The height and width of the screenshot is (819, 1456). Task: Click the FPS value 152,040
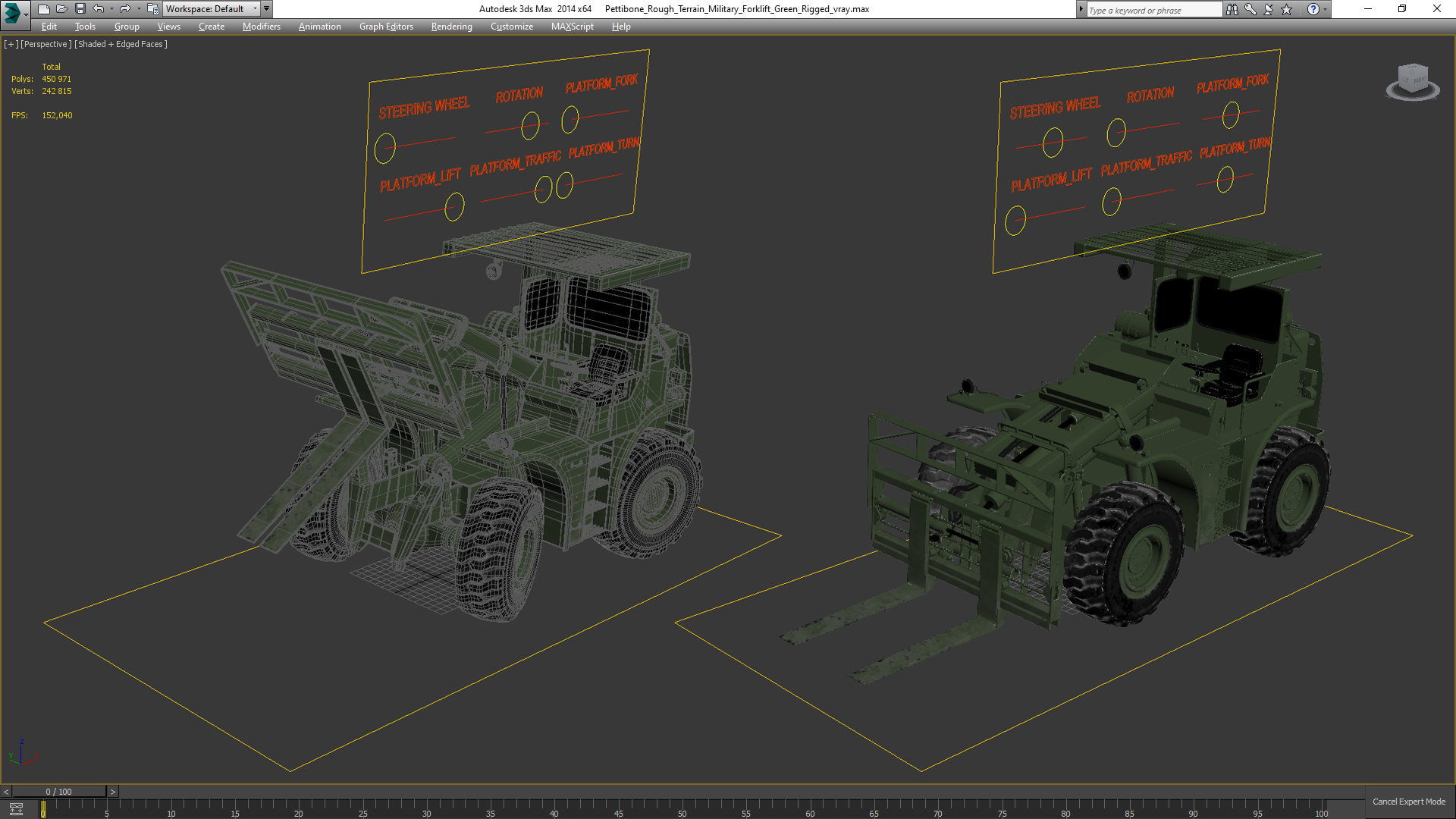pyautogui.click(x=58, y=115)
